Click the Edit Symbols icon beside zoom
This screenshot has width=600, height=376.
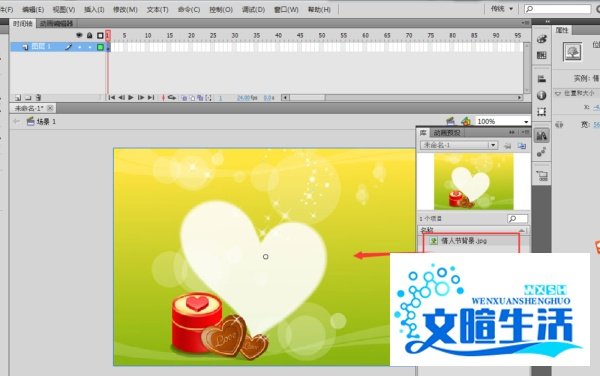pyautogui.click(x=466, y=121)
